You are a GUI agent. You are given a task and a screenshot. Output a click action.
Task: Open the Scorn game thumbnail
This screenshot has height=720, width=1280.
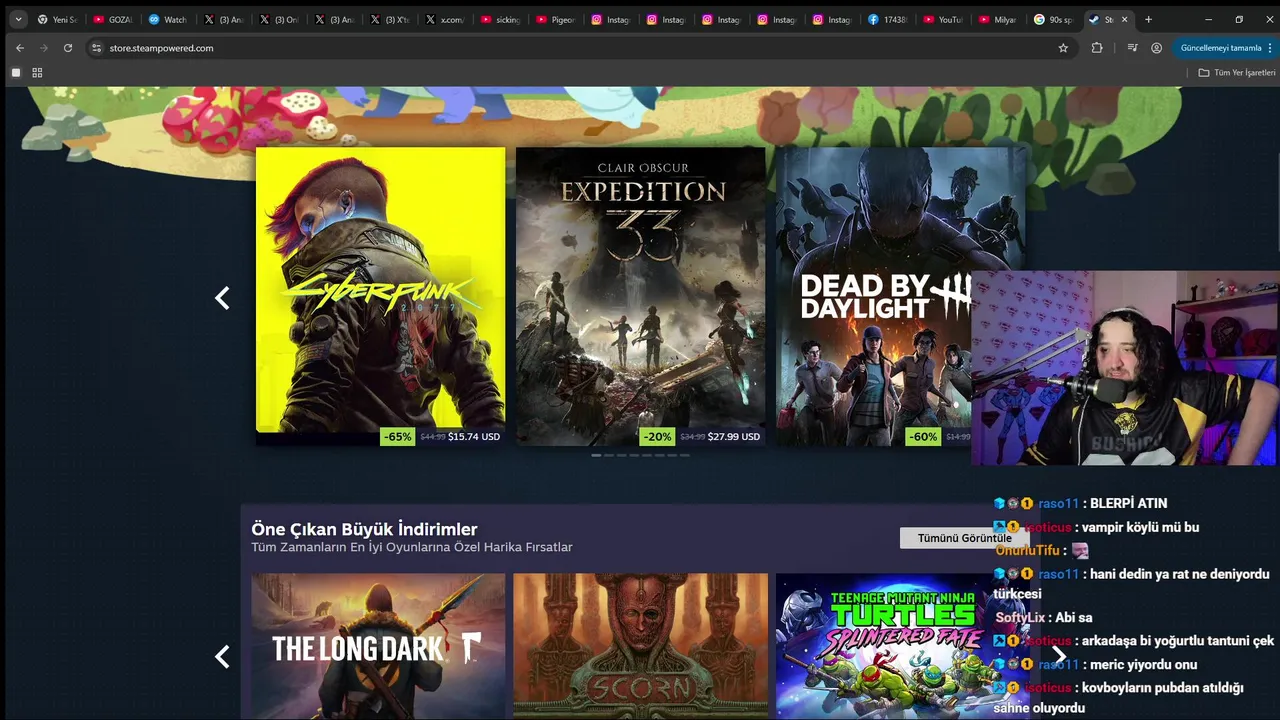pyautogui.click(x=640, y=646)
